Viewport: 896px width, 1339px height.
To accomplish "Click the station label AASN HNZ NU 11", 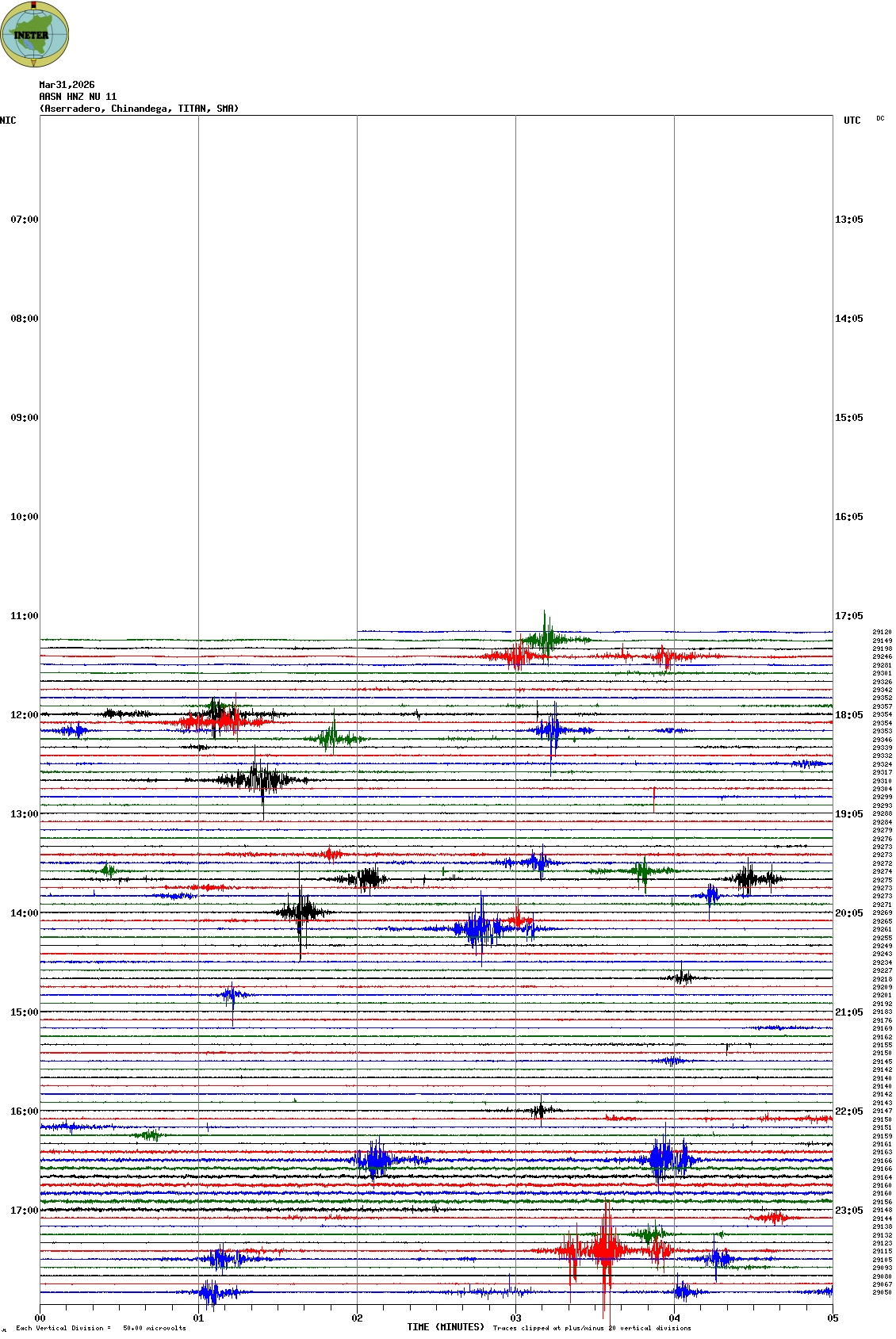I will tap(78, 97).
